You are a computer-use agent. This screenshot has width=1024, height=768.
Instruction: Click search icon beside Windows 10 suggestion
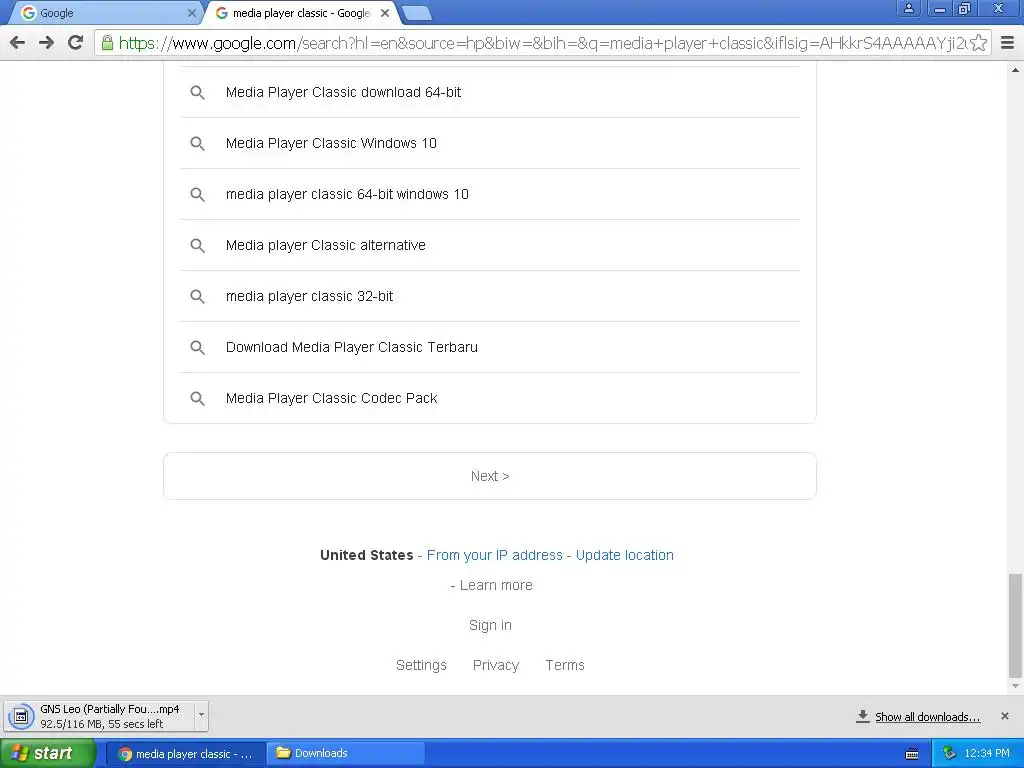[x=197, y=144]
